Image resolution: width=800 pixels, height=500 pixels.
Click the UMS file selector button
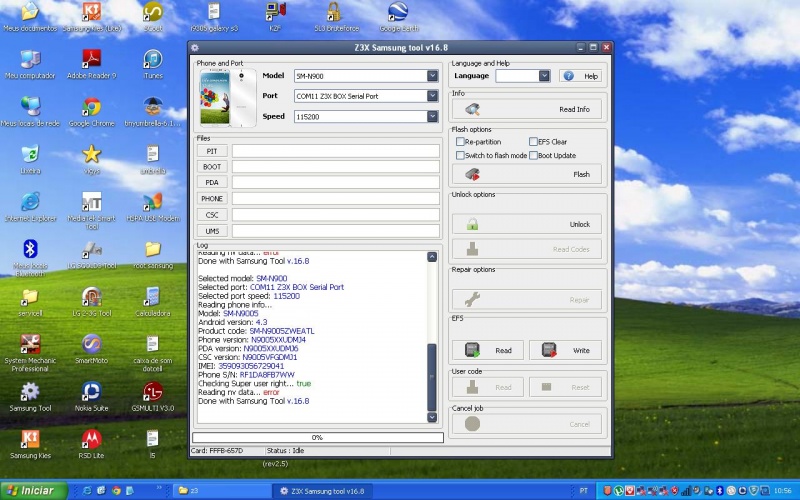pos(212,231)
